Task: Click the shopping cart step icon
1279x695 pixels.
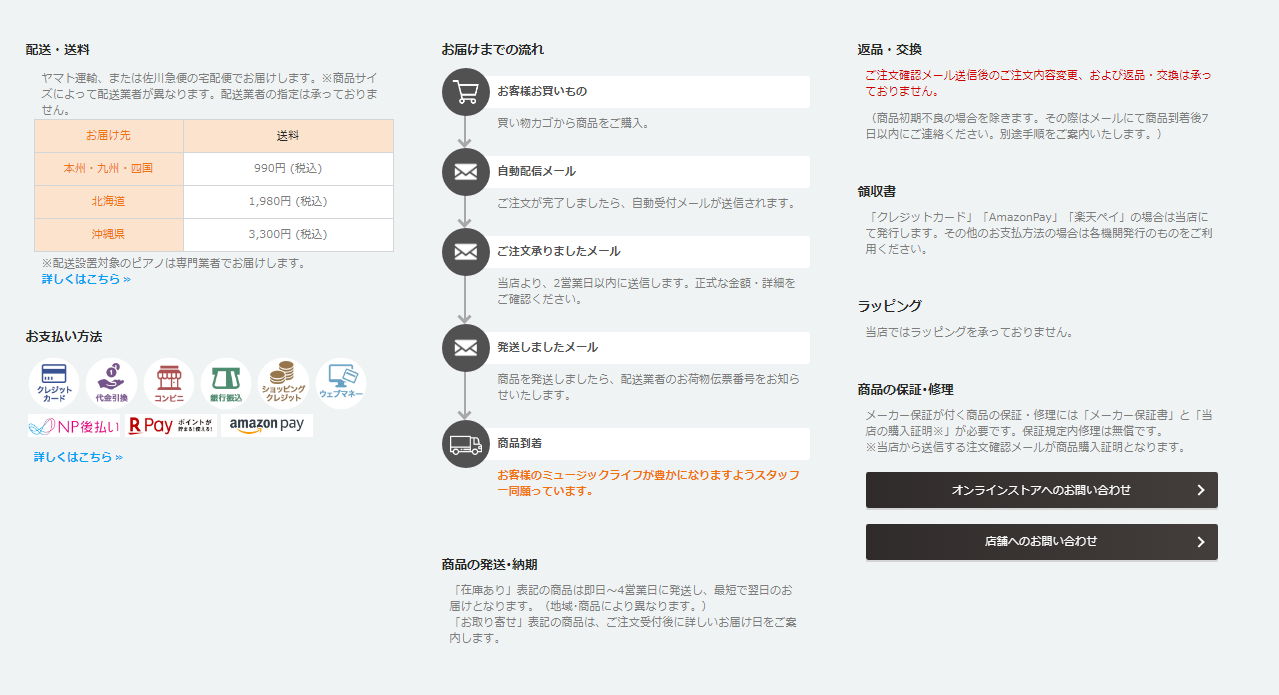Action: point(465,92)
